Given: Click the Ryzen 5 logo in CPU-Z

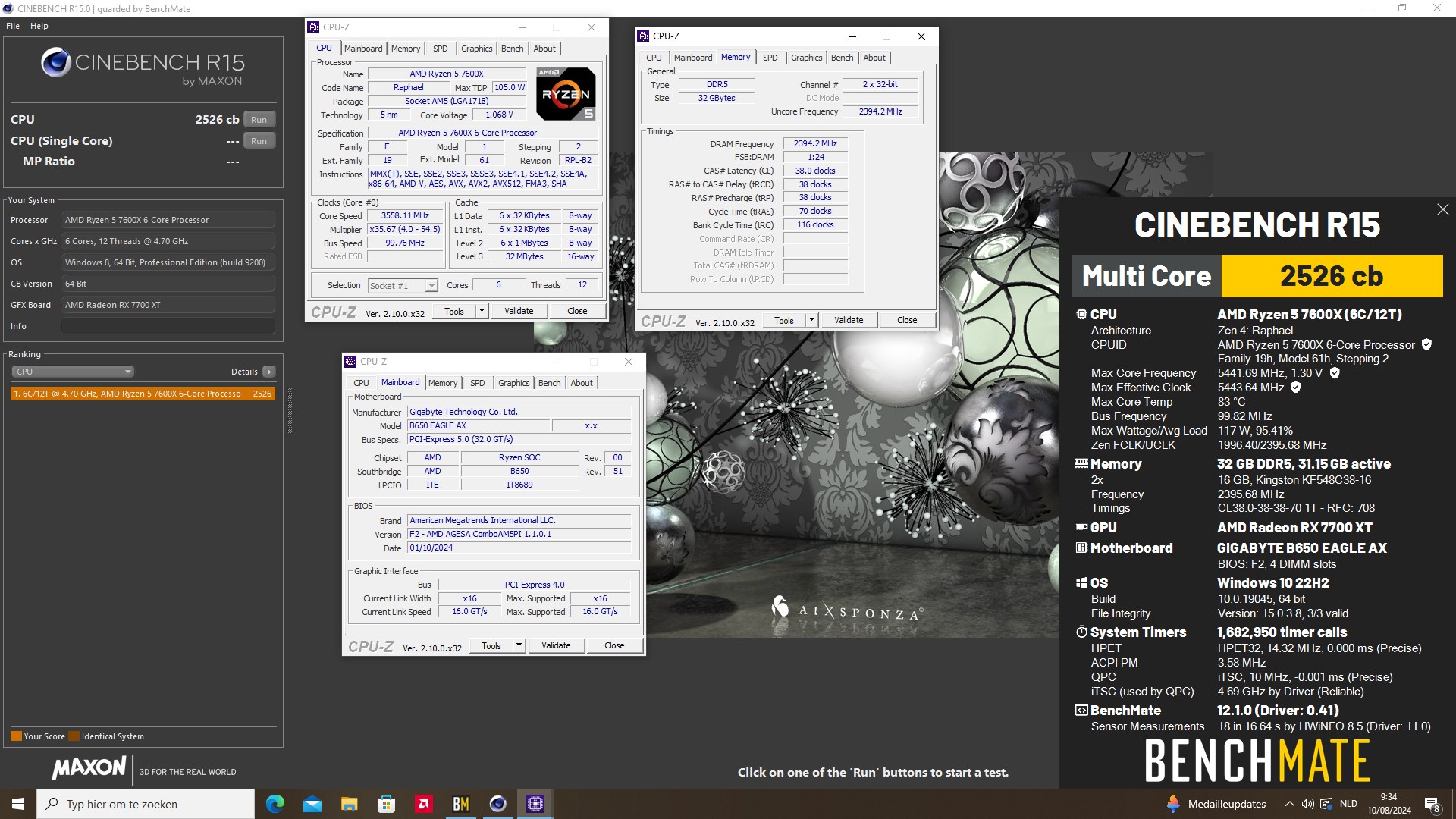Looking at the screenshot, I should 566,94.
